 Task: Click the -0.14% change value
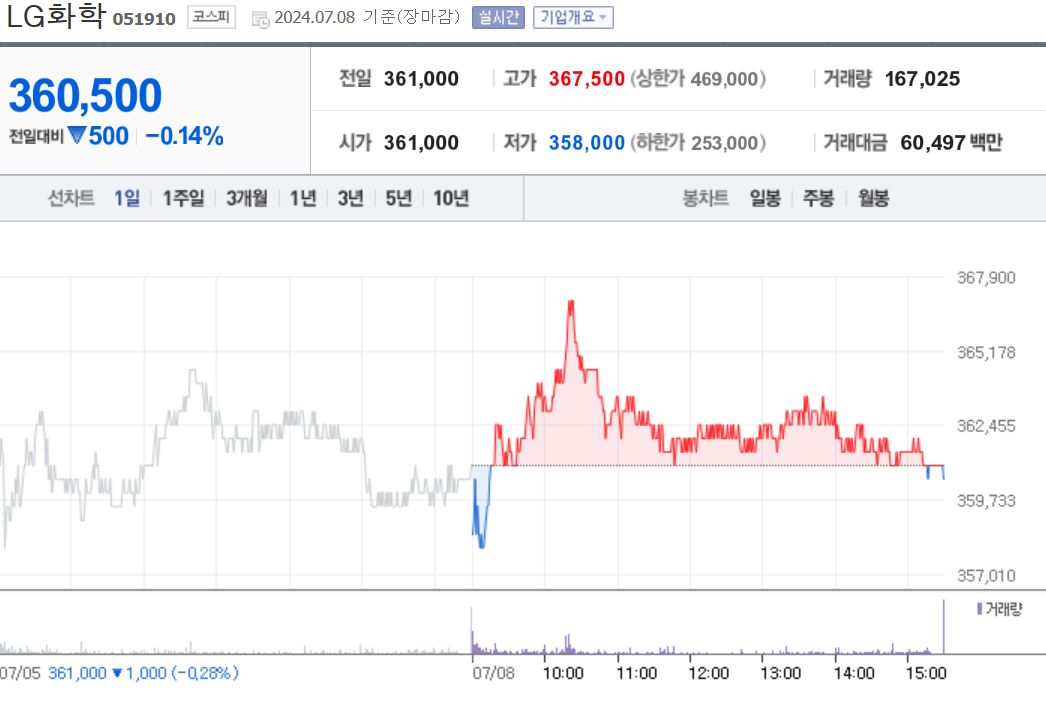tap(184, 136)
